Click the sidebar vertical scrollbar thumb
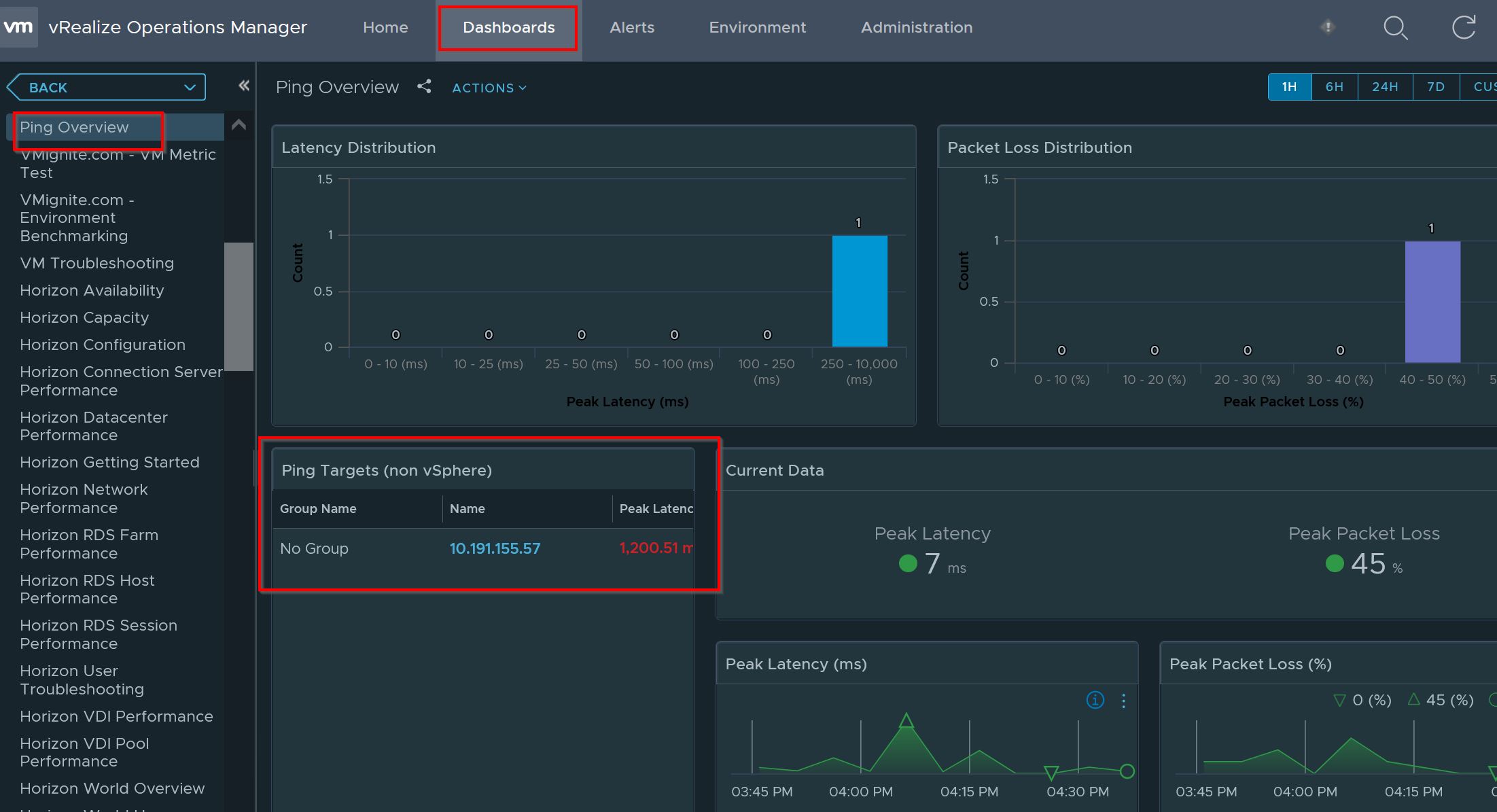Screen dimensions: 1497x812 click(239, 306)
